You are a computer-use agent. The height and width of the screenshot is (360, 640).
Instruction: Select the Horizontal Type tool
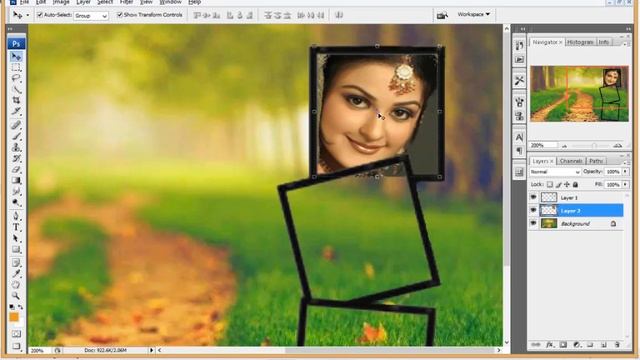point(16,227)
